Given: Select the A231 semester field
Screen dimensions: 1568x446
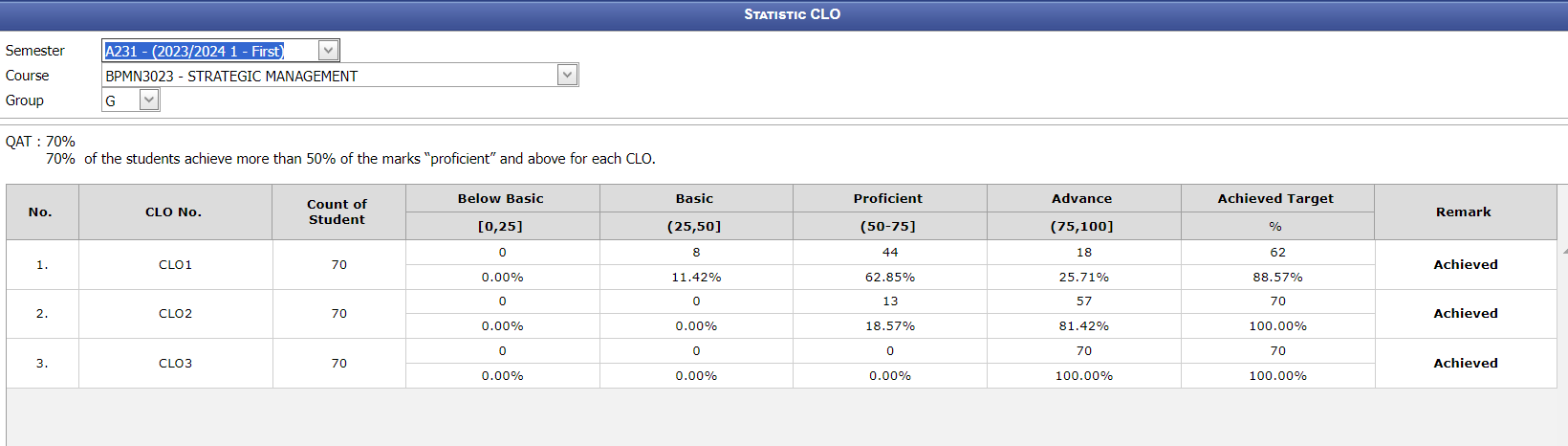Looking at the screenshot, I should pos(221,51).
